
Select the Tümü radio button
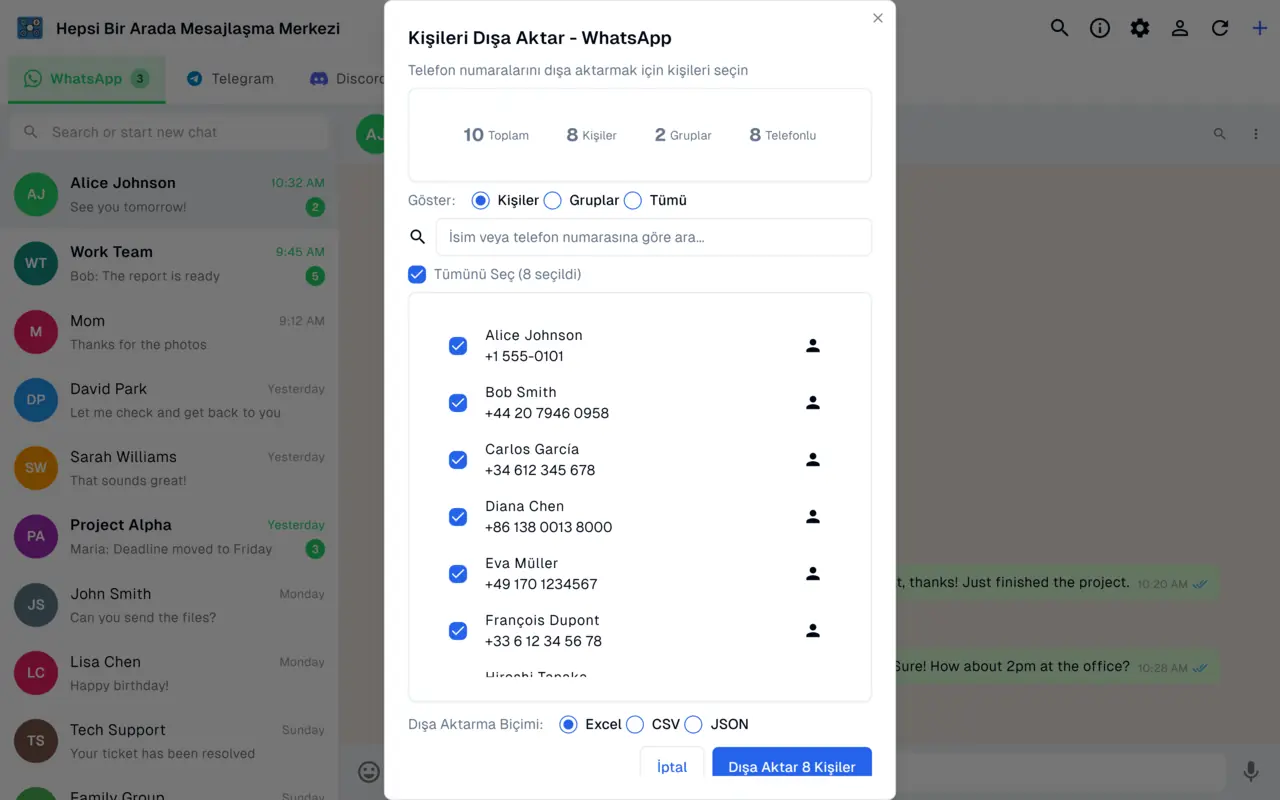632,200
